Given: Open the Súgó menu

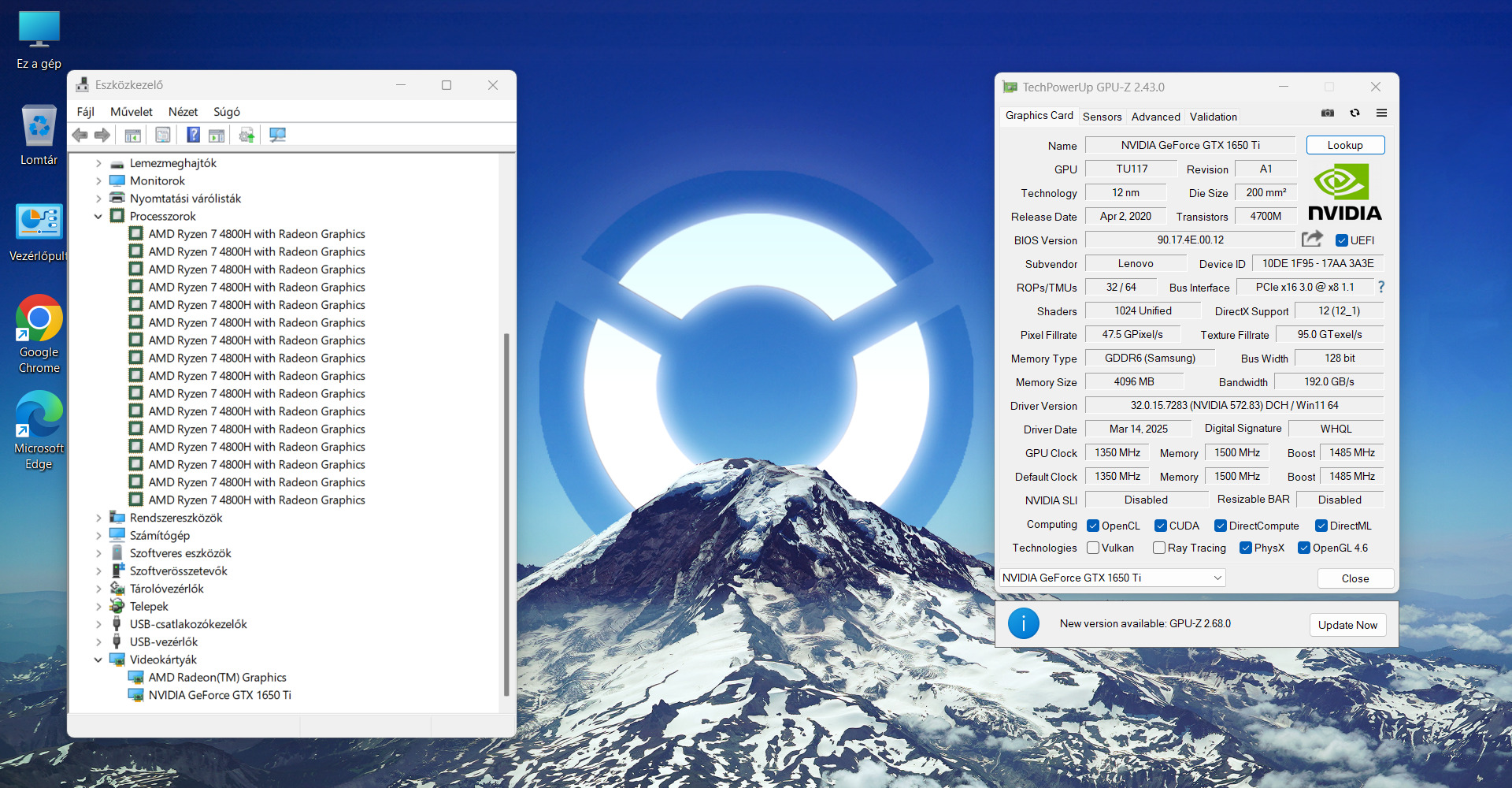Looking at the screenshot, I should (x=227, y=112).
